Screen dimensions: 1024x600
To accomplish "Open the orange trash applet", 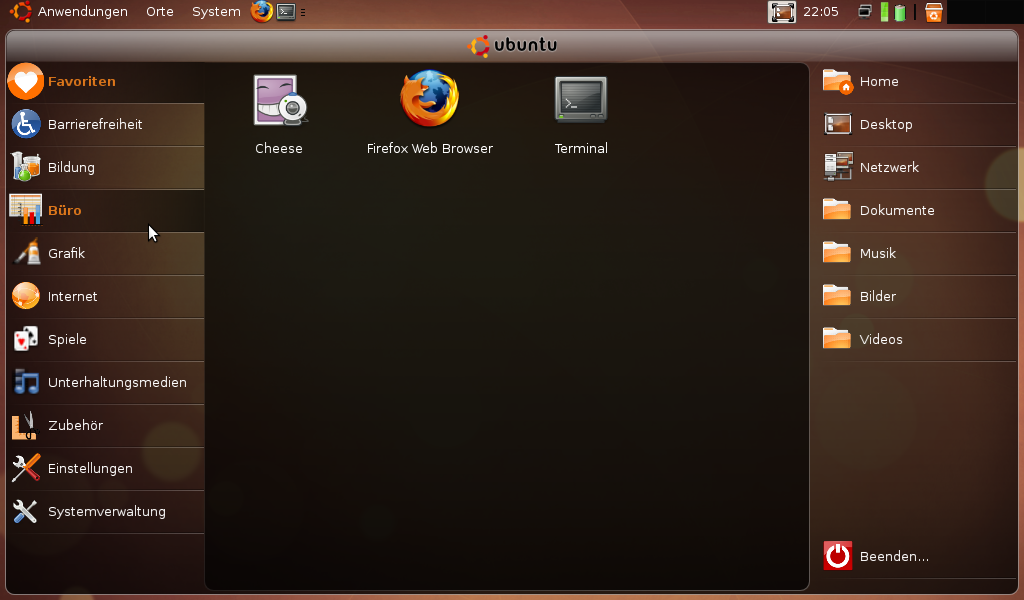I will (x=934, y=12).
